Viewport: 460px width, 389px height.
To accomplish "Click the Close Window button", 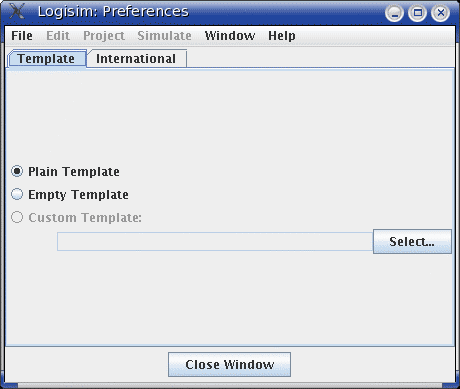I will (229, 364).
